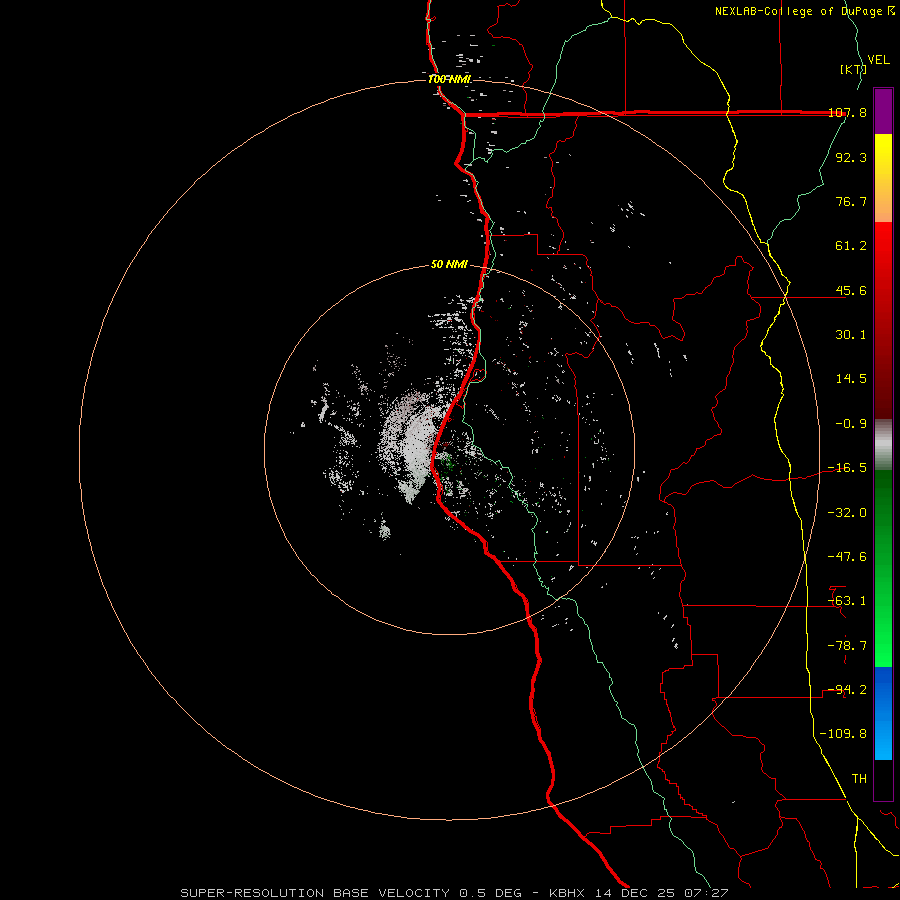Viewport: 900px width, 900px height.
Task: Select the -78.7 scale value
Action: [847, 646]
